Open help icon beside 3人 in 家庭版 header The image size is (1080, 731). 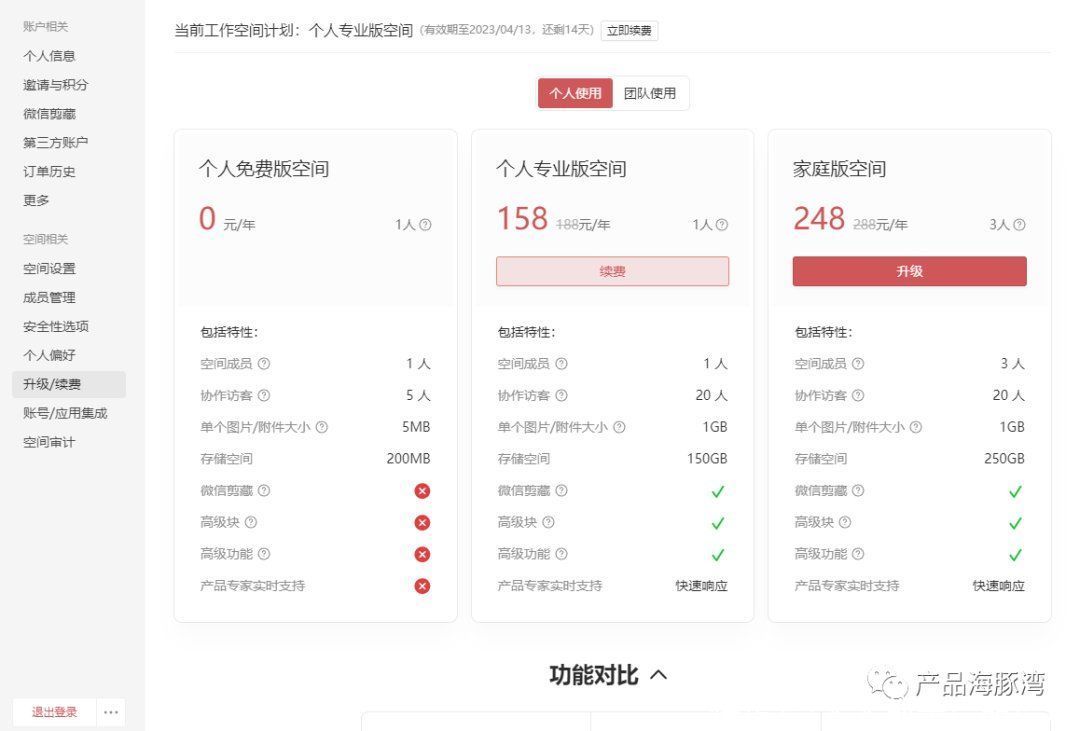point(1019,225)
